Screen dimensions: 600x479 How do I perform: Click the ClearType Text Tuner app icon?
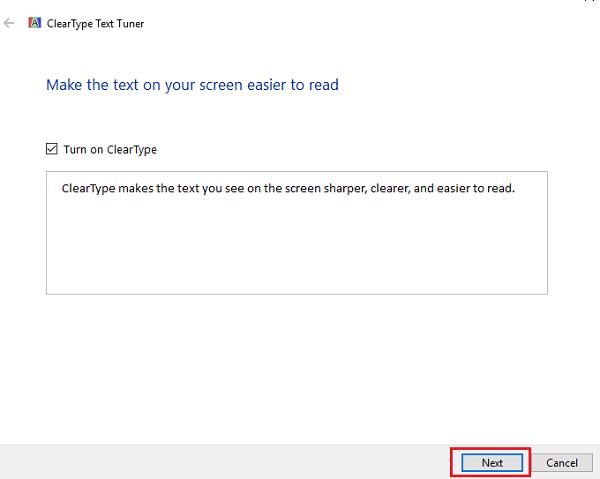tap(35, 23)
